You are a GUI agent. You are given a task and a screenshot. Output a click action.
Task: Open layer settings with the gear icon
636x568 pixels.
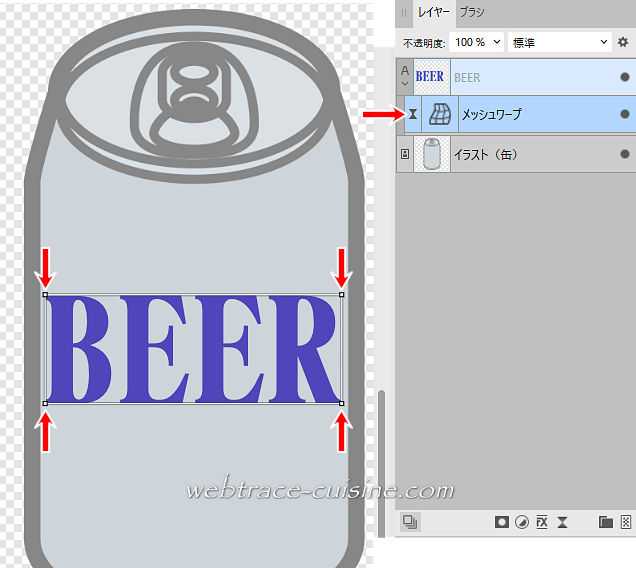pos(623,42)
